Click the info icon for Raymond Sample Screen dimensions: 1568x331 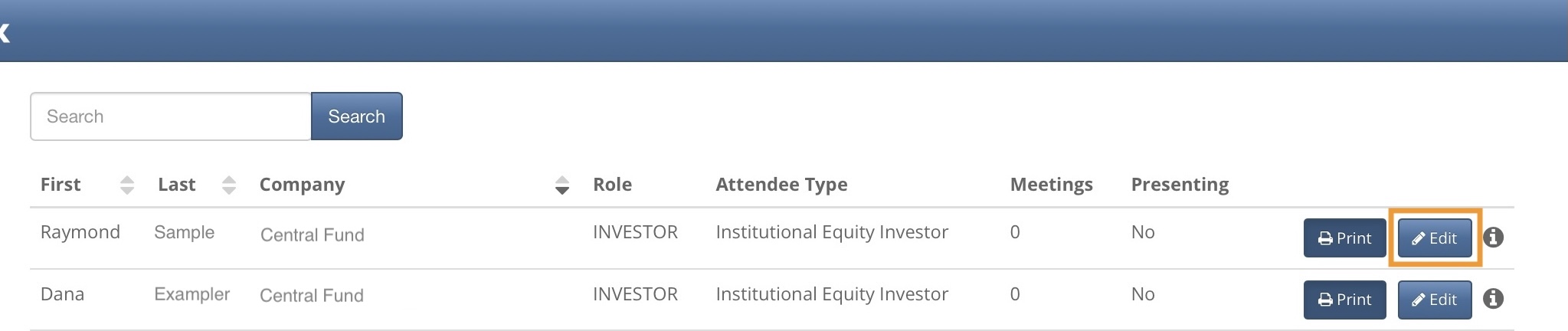(x=1493, y=238)
